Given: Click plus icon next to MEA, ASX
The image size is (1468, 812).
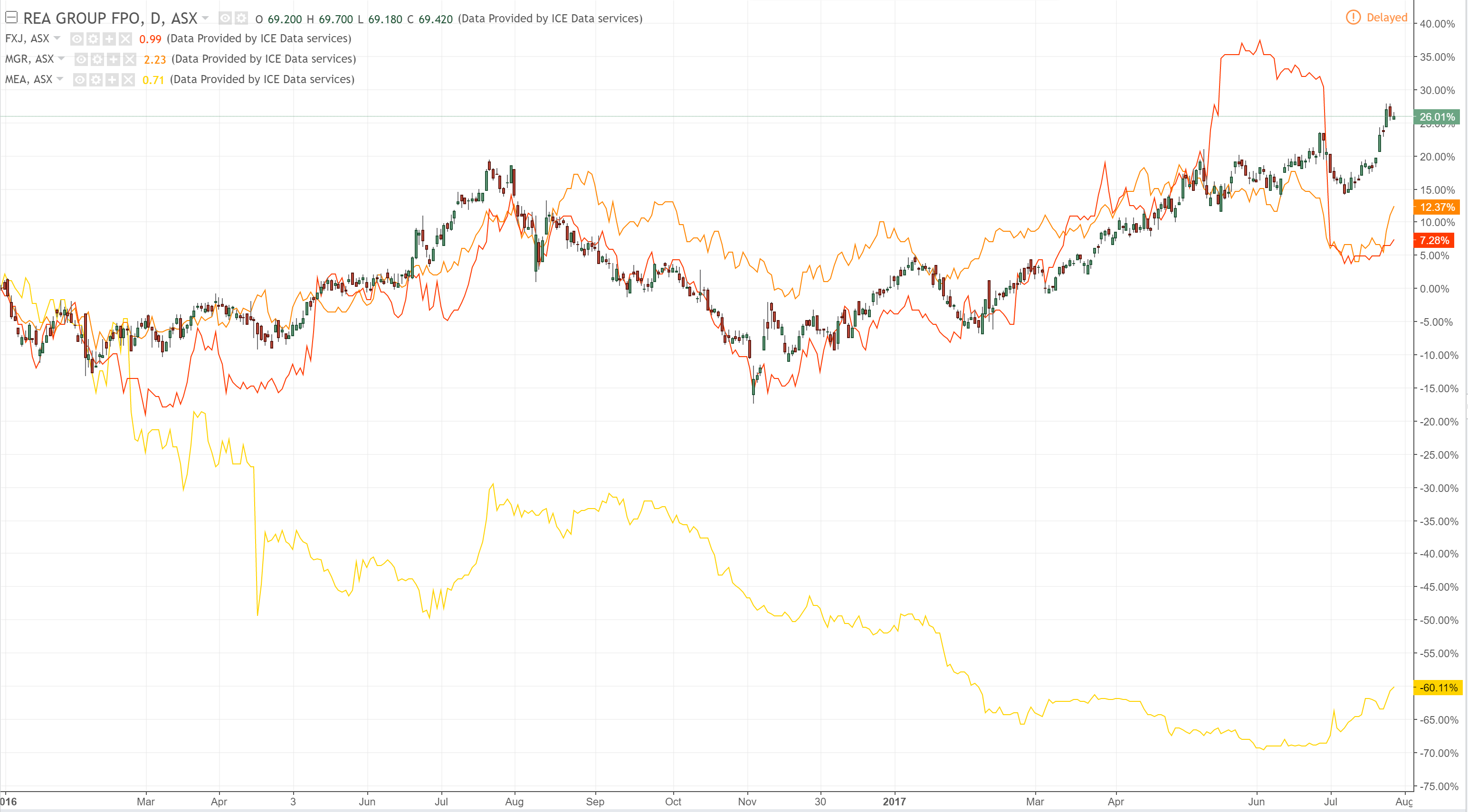Looking at the screenshot, I should click(112, 80).
